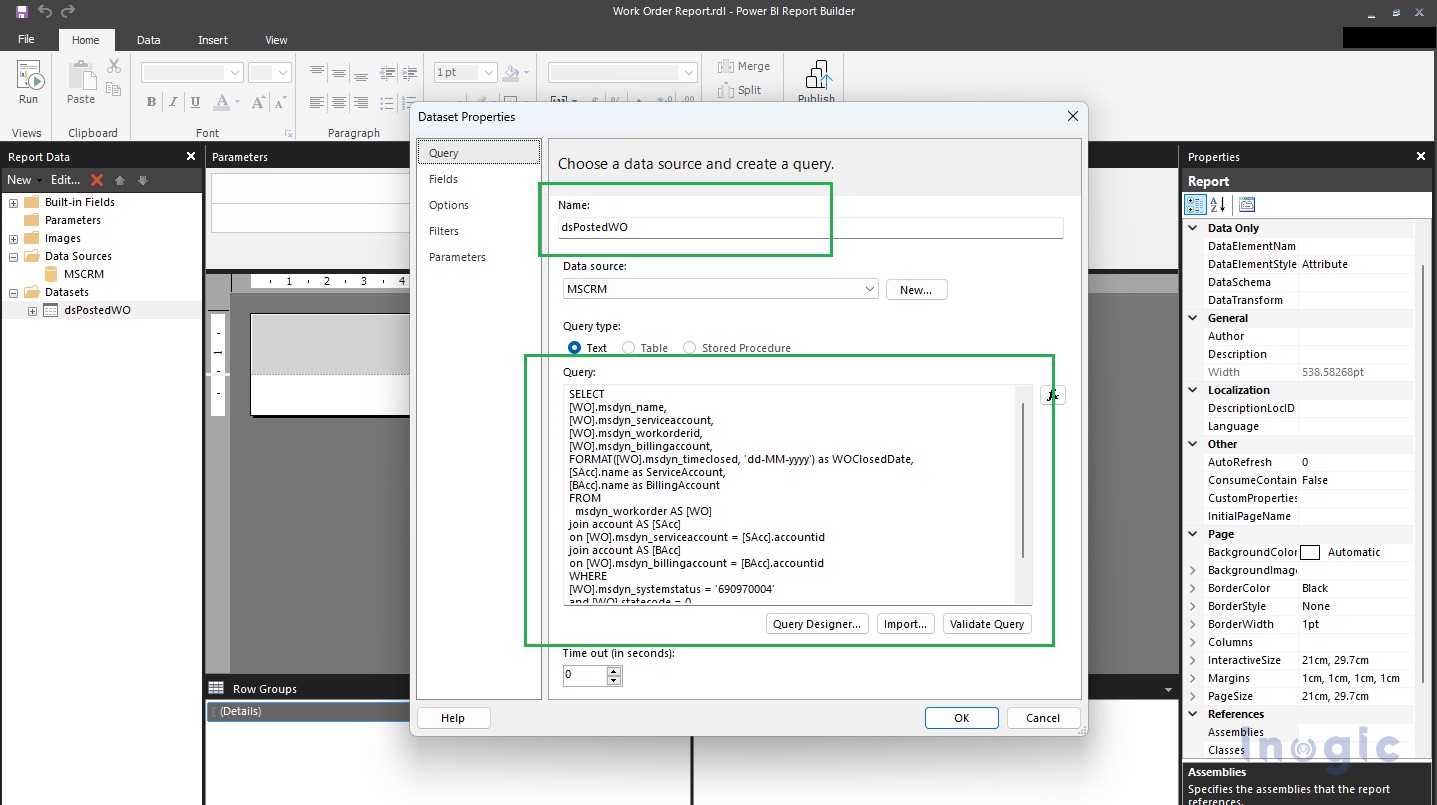Switch to the Insert ribbon tab

pos(212,39)
